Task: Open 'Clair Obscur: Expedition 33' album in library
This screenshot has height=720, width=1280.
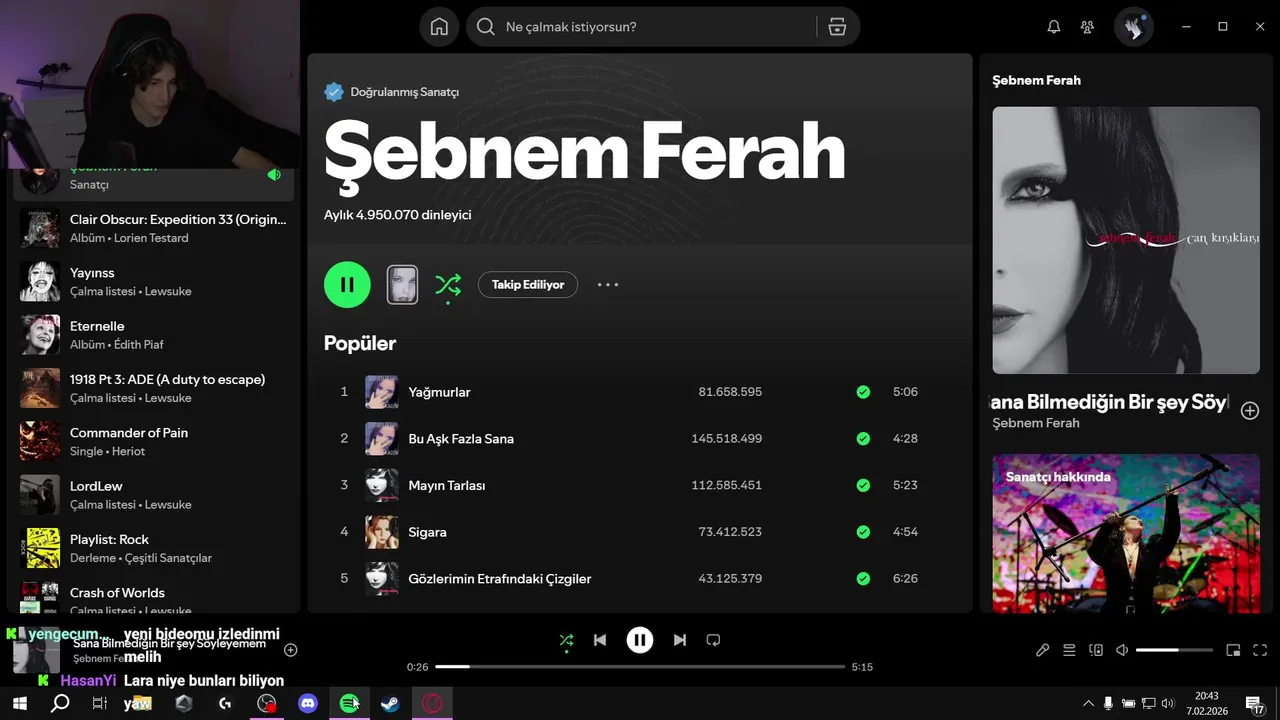Action: click(154, 228)
